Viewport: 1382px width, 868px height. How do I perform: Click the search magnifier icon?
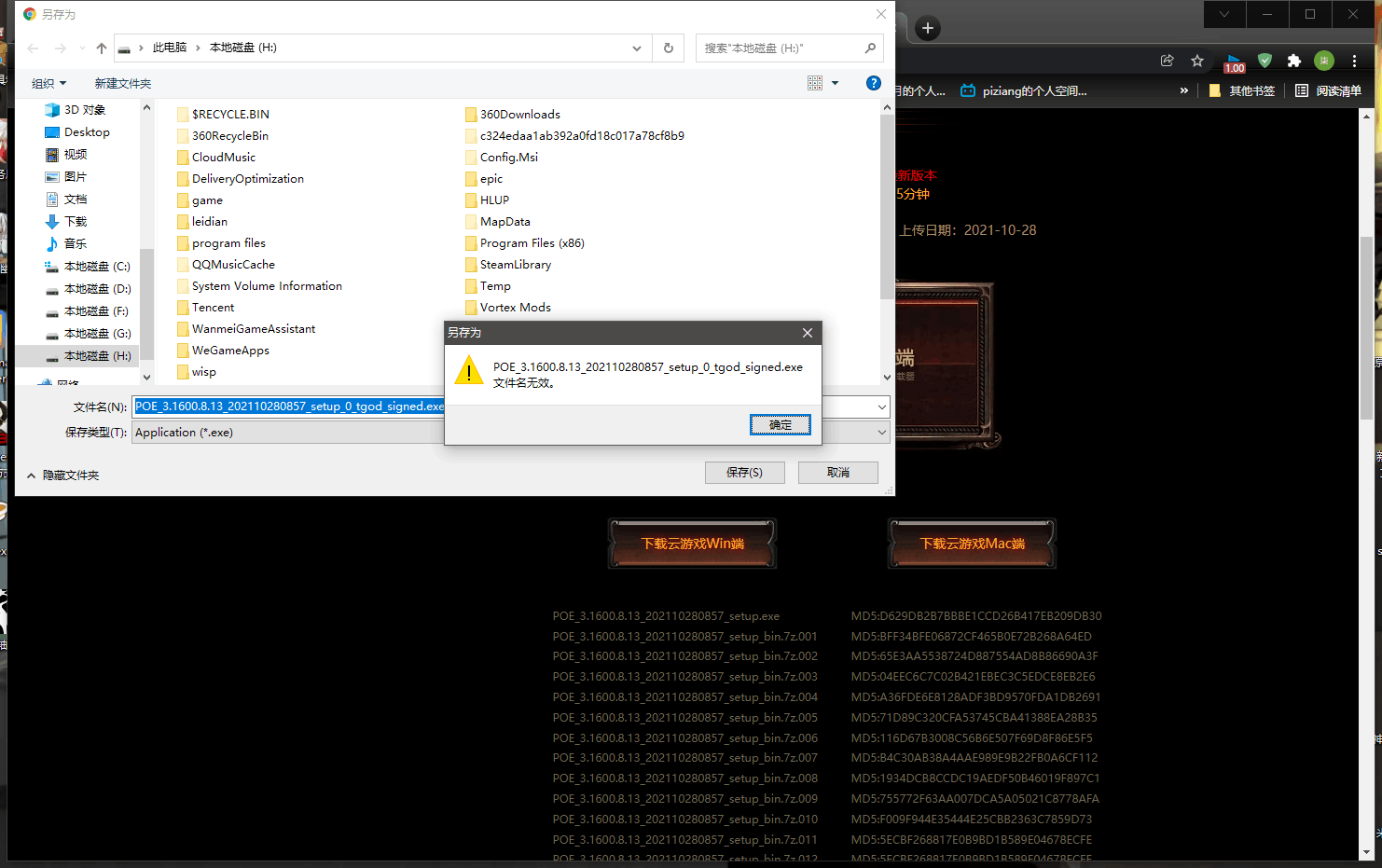(870, 48)
